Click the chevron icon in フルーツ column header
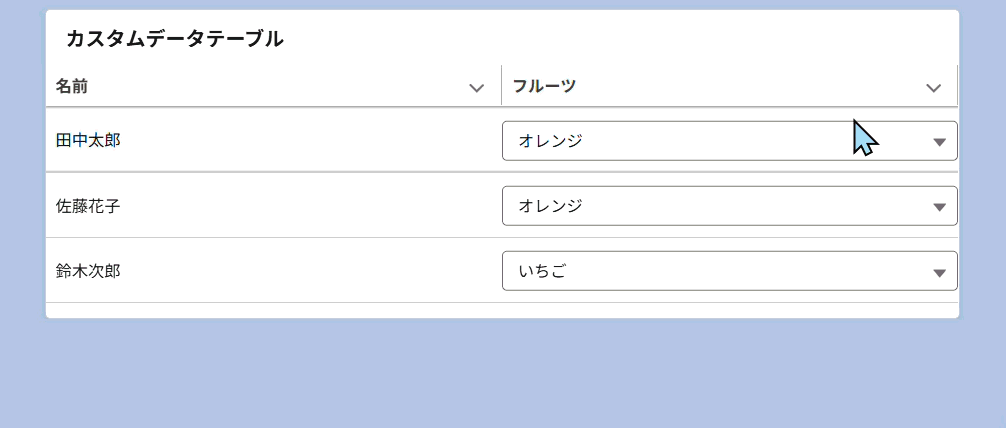Viewport: 1006px width, 428px height. coord(934,88)
